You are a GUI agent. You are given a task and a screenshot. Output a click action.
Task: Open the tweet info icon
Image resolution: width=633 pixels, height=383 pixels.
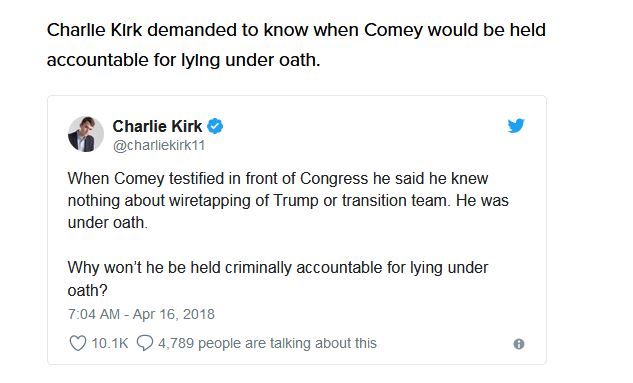(519, 344)
